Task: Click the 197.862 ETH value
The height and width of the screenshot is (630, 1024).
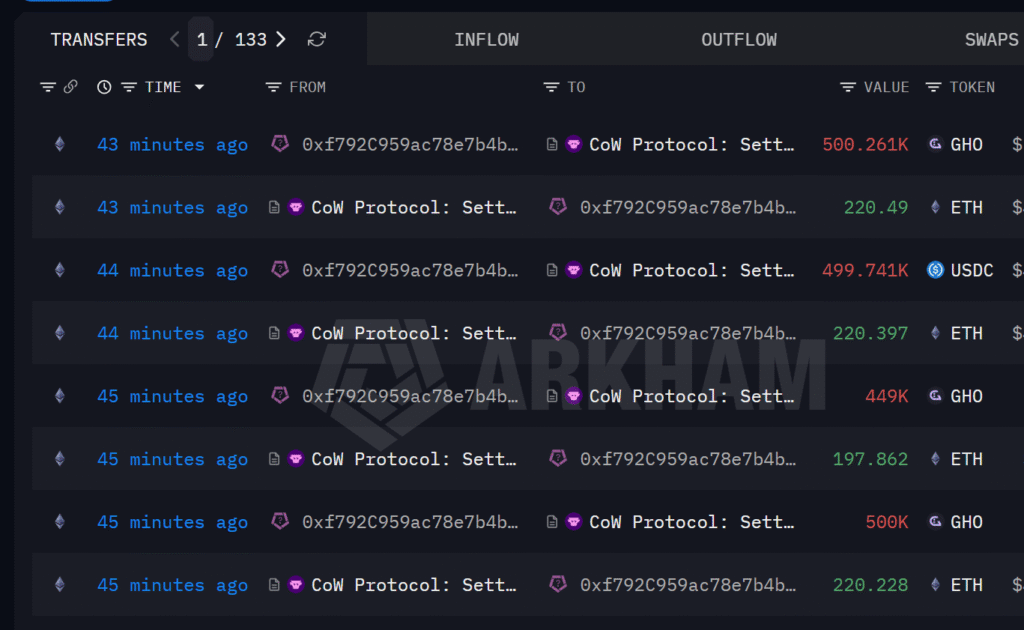Action: point(870,459)
